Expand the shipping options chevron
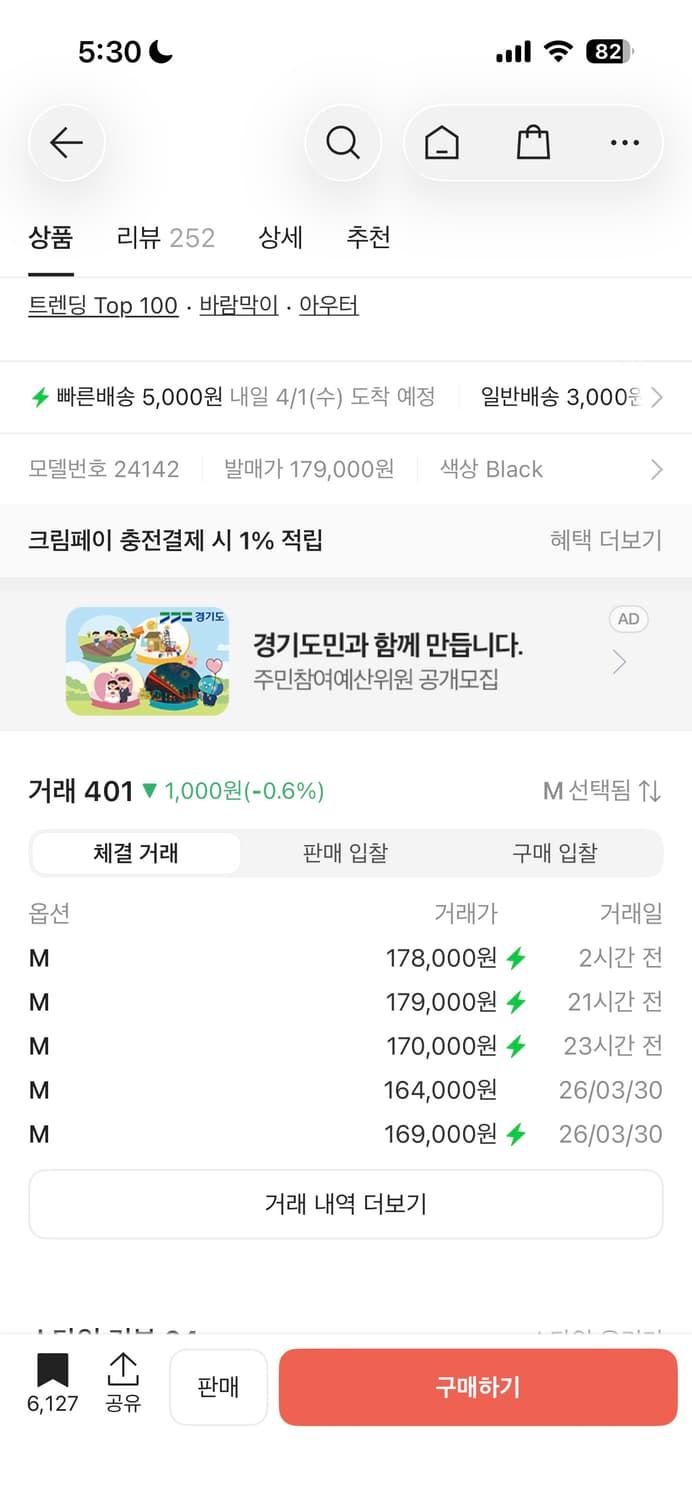This screenshot has width=692, height=1500. [x=657, y=397]
